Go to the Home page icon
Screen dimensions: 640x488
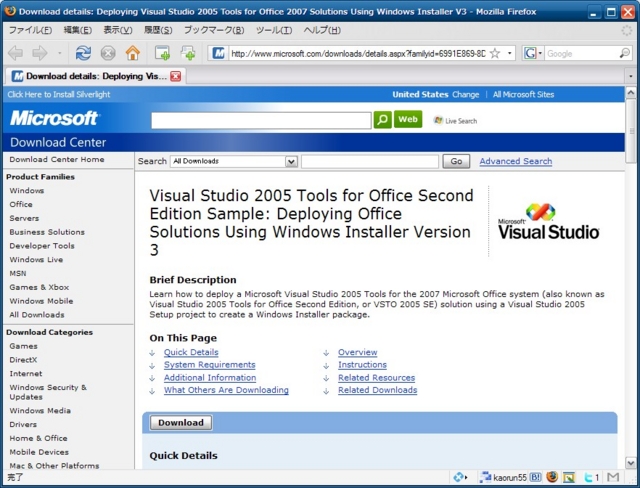(133, 53)
